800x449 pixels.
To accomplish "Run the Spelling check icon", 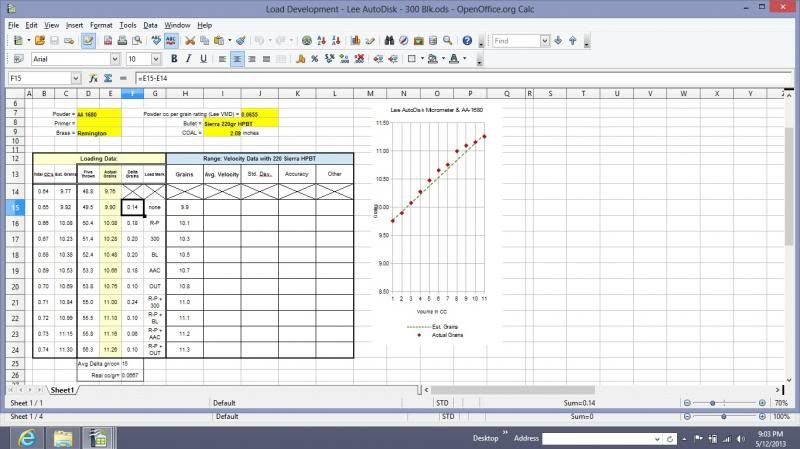I will [156, 40].
